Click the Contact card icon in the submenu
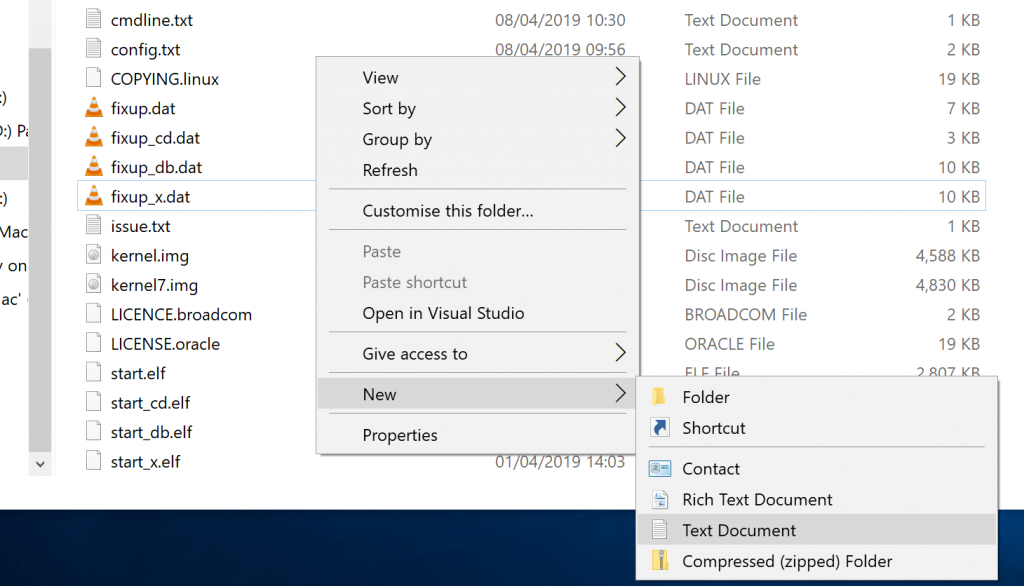 (660, 469)
